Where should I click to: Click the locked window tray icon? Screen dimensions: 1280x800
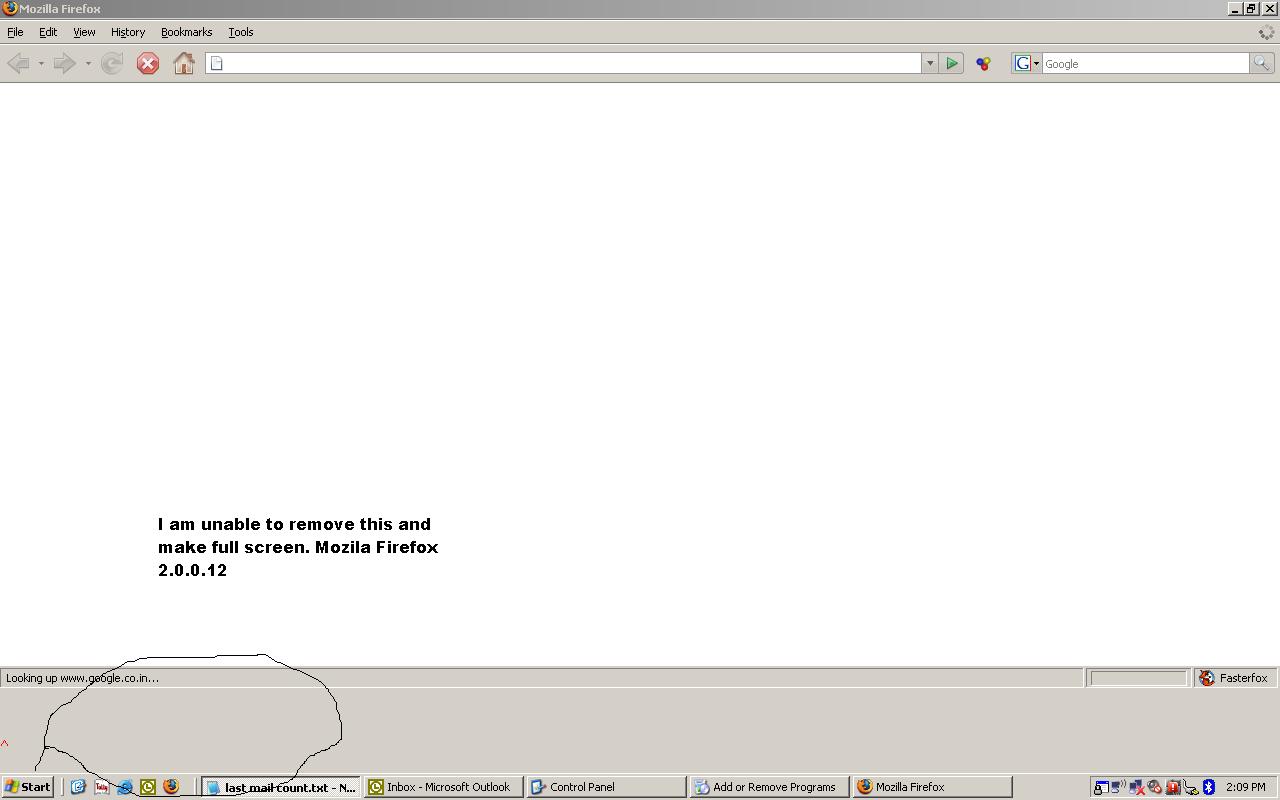pyautogui.click(x=1101, y=787)
